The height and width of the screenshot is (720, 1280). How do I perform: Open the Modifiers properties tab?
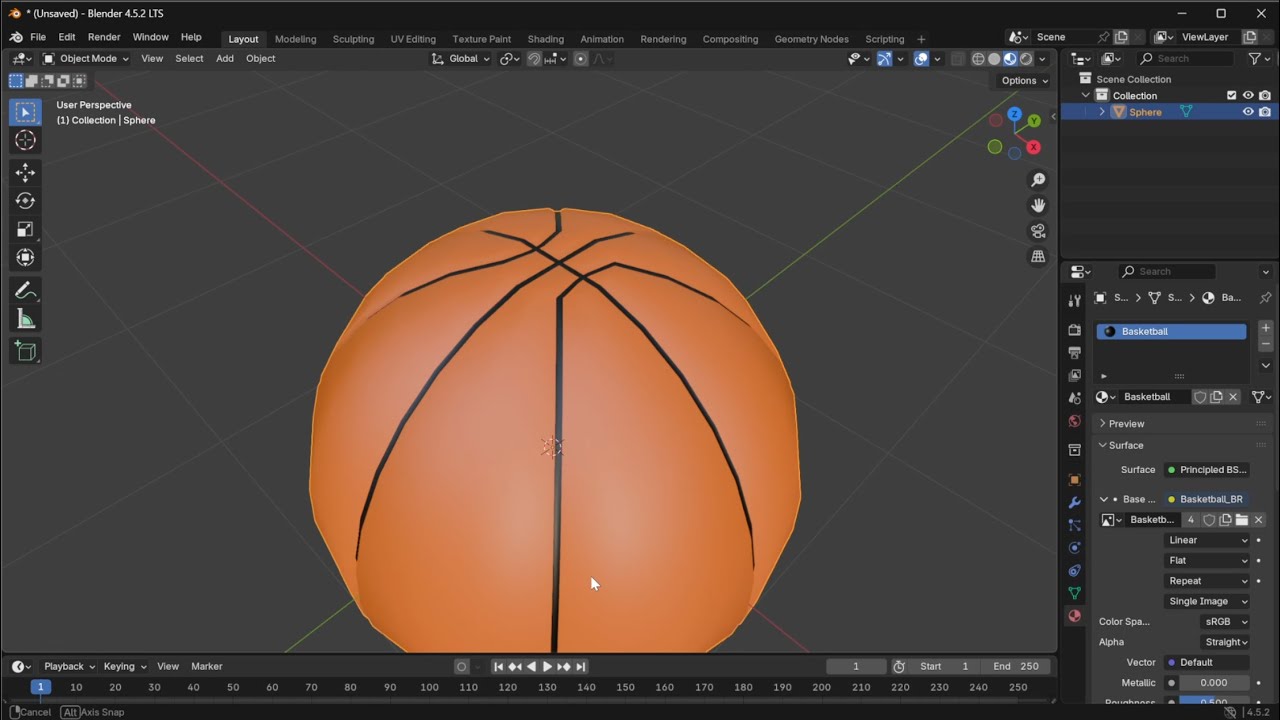pyautogui.click(x=1075, y=502)
